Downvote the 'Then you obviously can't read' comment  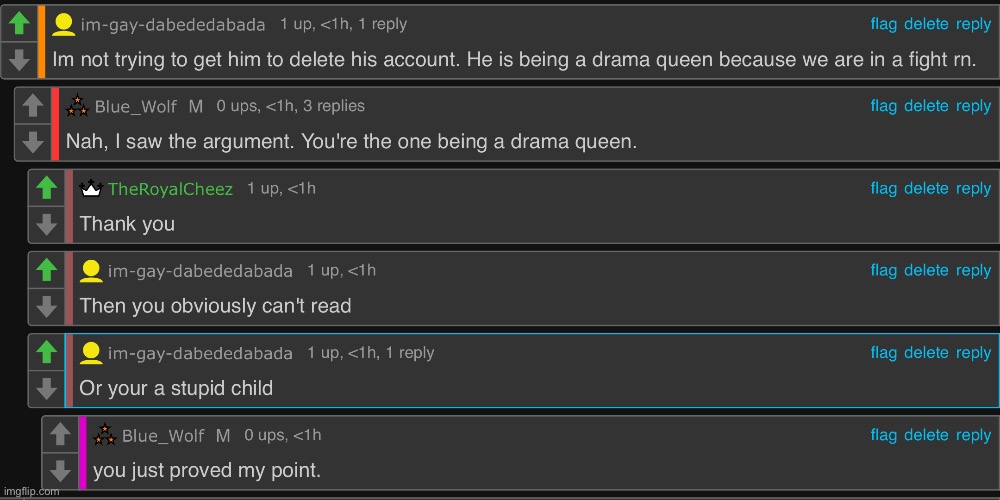(x=46, y=306)
